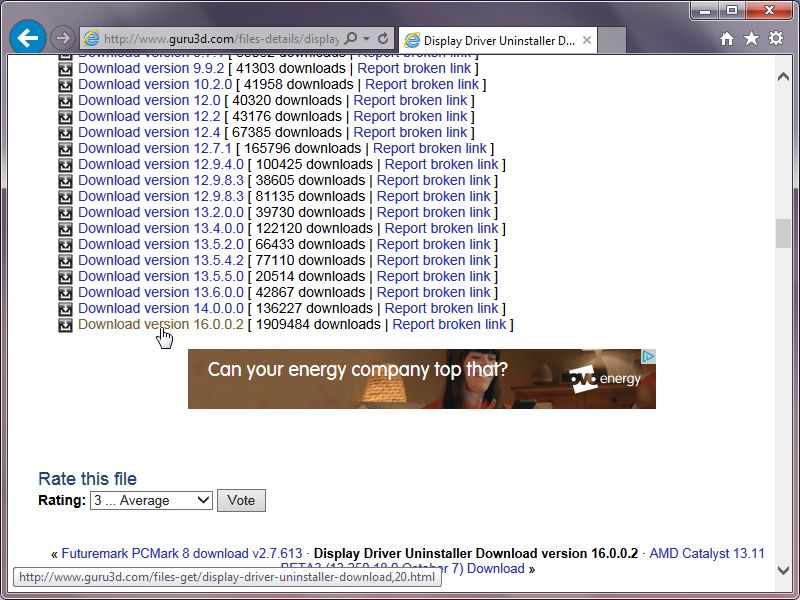
Task: Click the AdChoices icon on the banner ad
Action: click(648, 356)
